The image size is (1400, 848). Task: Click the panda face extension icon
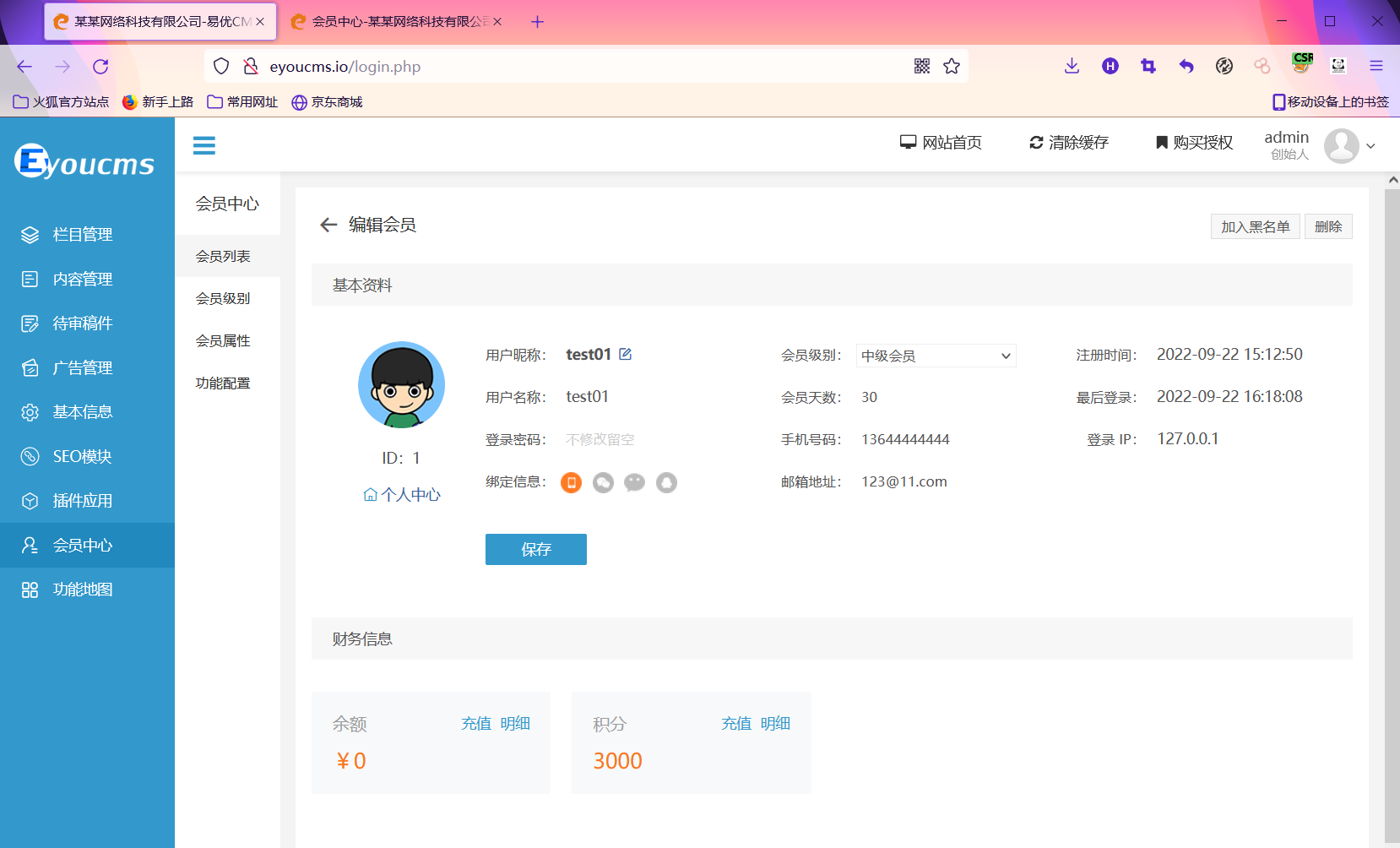pyautogui.click(x=1338, y=65)
